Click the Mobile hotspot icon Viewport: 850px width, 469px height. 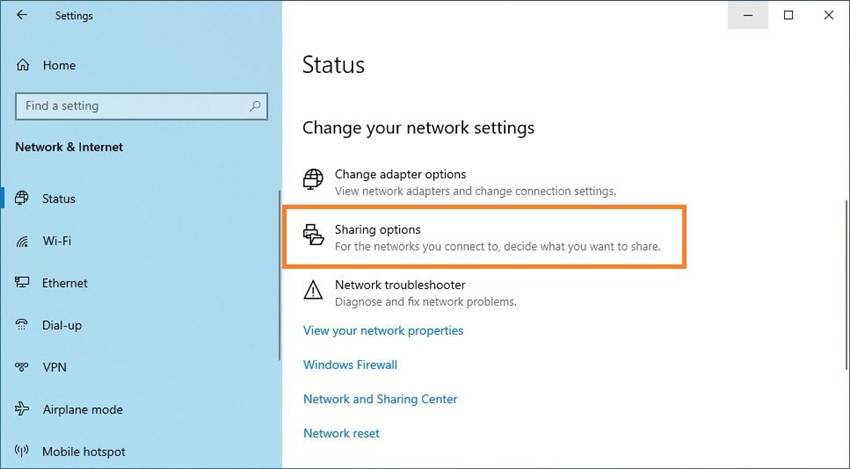tap(23, 451)
